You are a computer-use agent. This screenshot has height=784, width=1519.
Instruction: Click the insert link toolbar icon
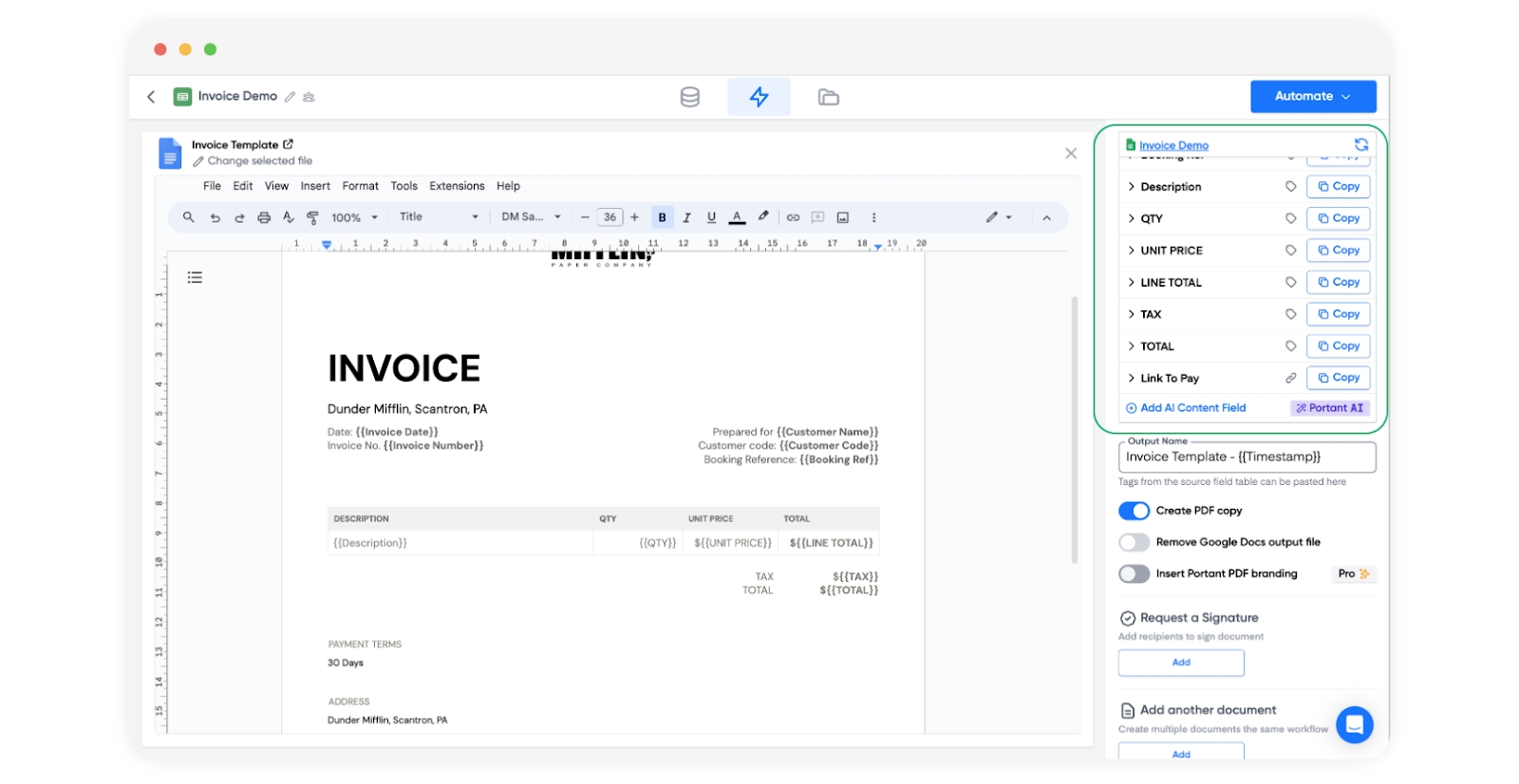(793, 217)
